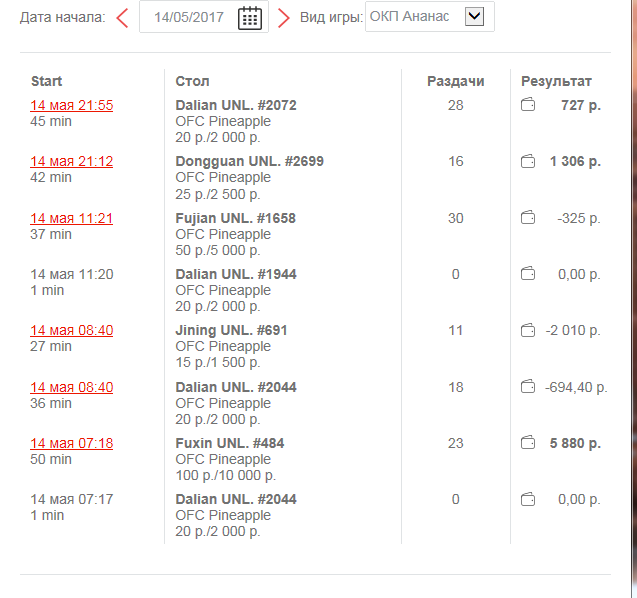Viewport: 637px width, 598px height.
Task: Go to next date with right arrow
Action: click(x=284, y=18)
